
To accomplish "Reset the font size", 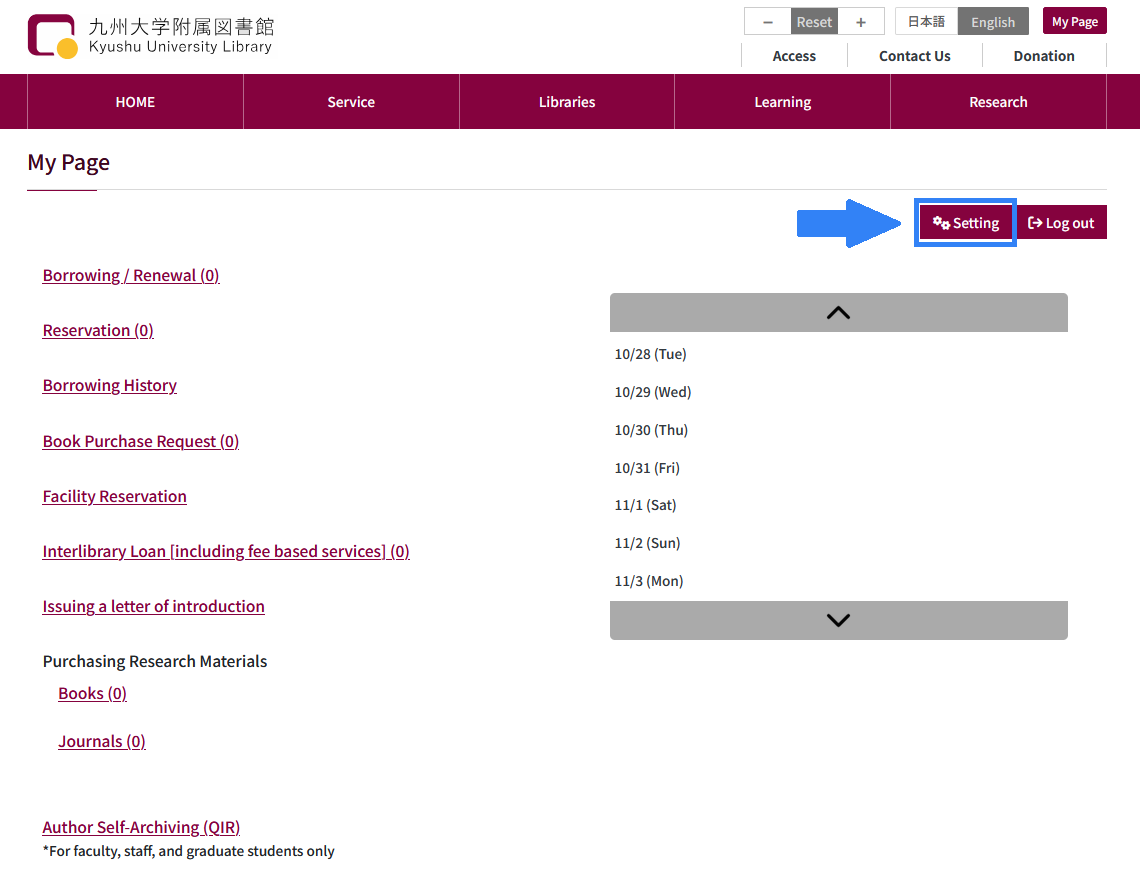I will [x=814, y=22].
